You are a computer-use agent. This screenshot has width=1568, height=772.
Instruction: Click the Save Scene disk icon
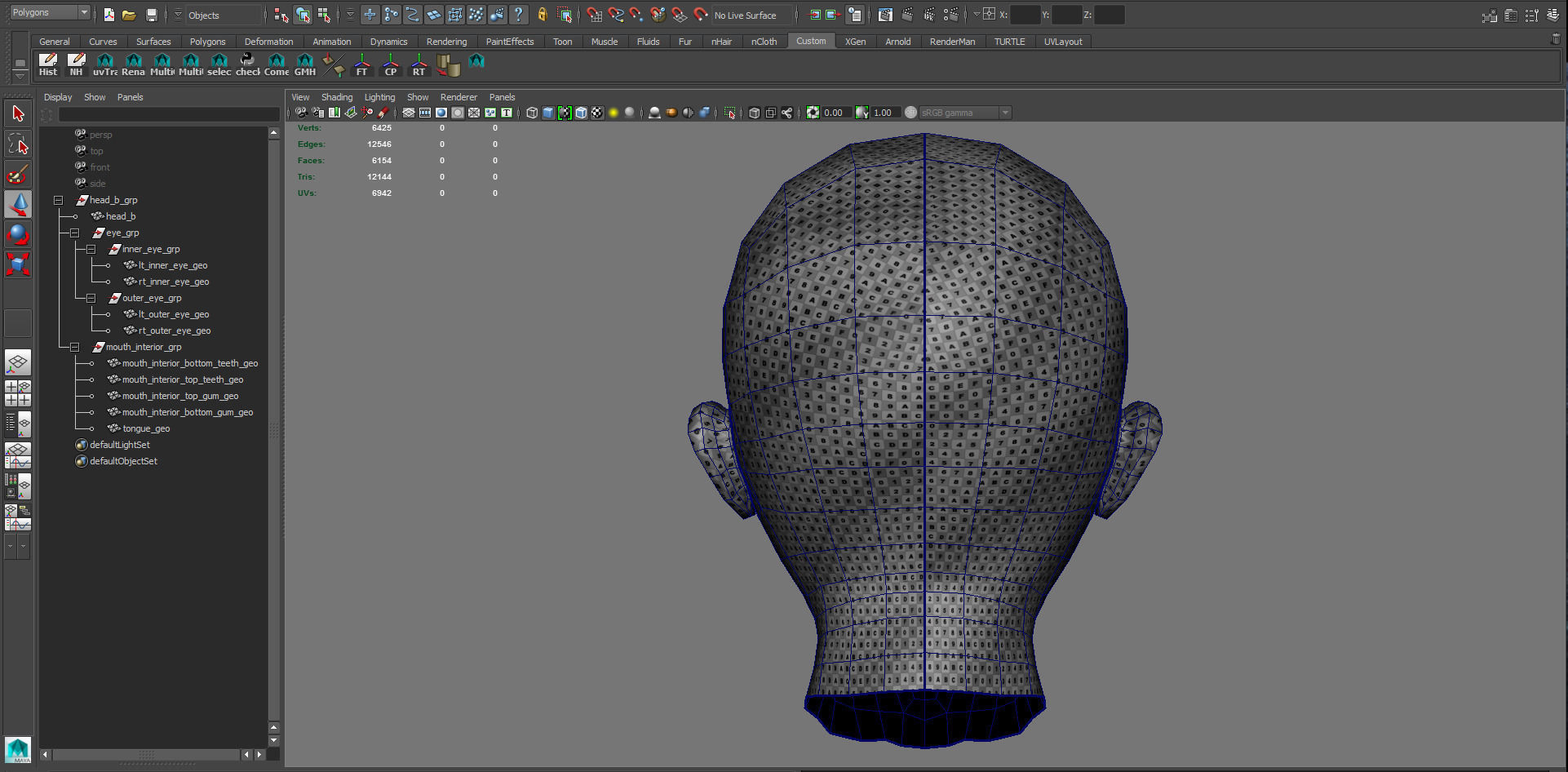(x=151, y=15)
